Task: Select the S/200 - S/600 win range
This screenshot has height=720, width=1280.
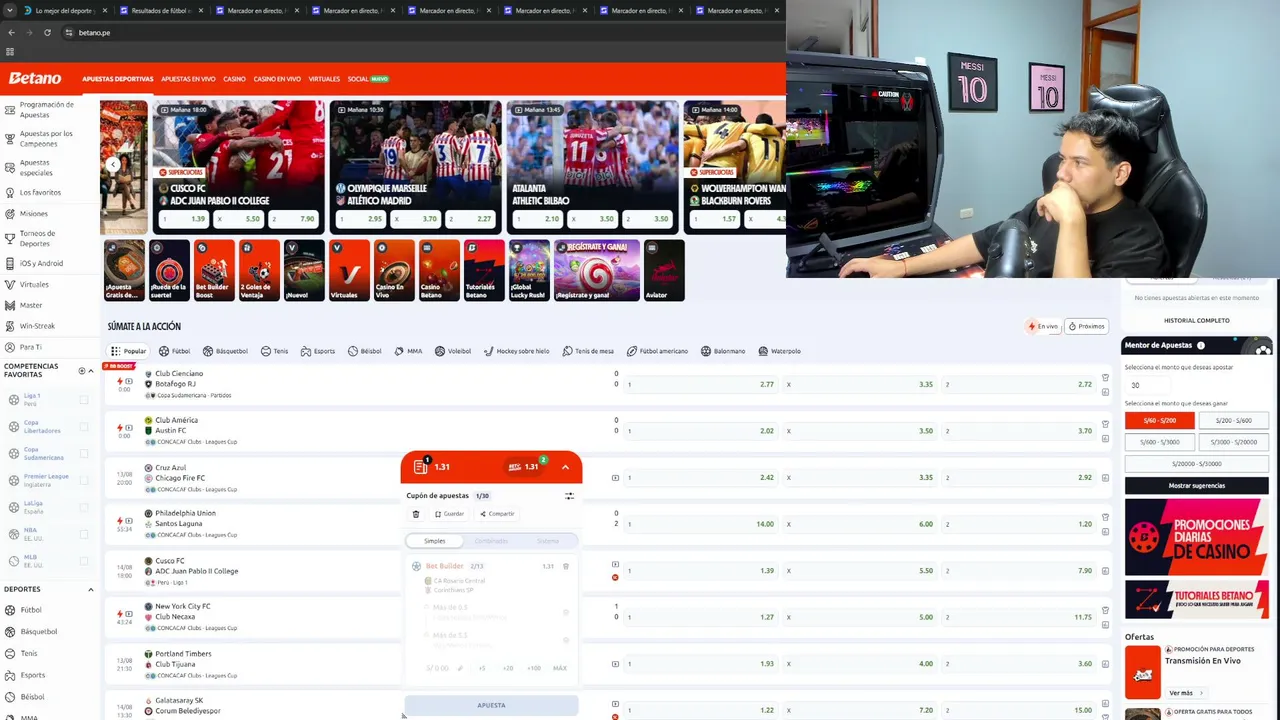Action: coord(1233,421)
